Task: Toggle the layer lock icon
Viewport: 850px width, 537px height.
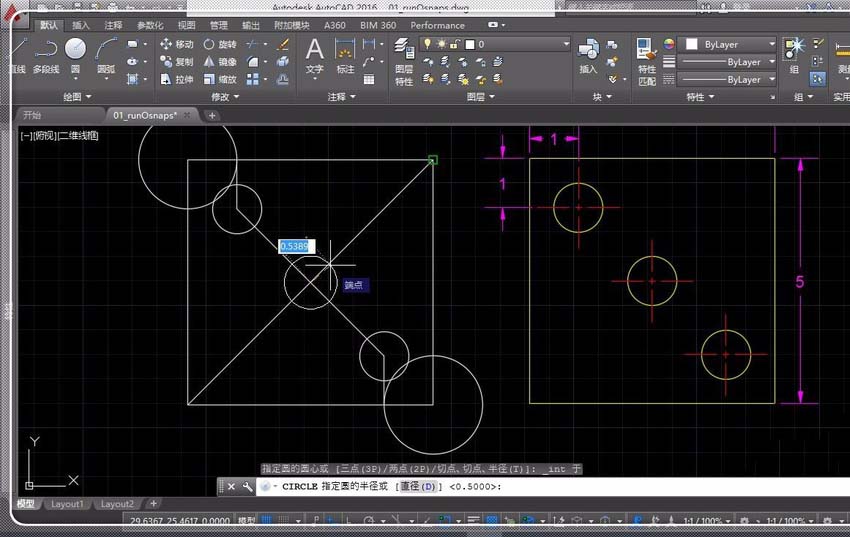Action: pos(455,44)
